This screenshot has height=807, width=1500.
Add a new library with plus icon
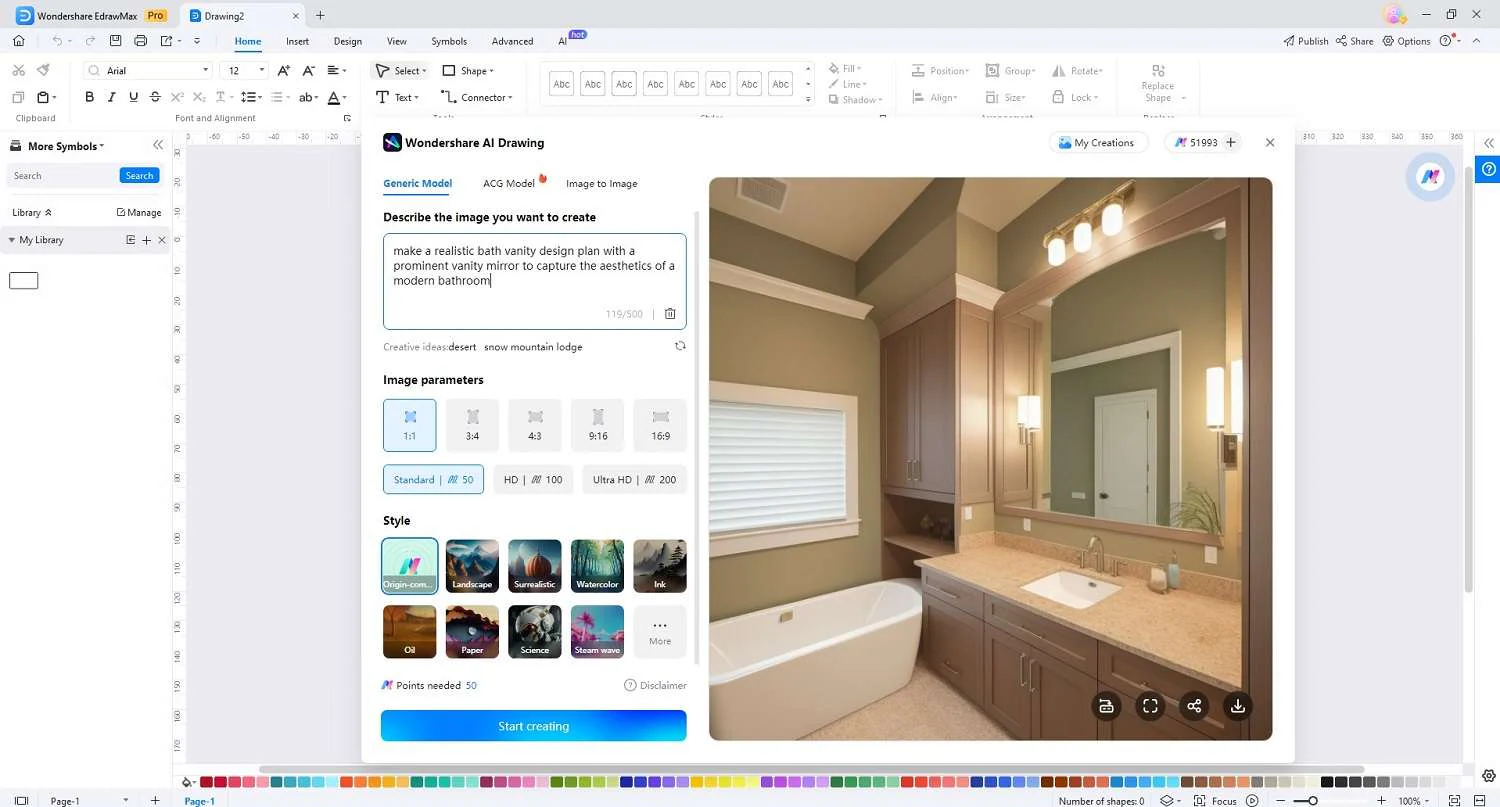[146, 240]
